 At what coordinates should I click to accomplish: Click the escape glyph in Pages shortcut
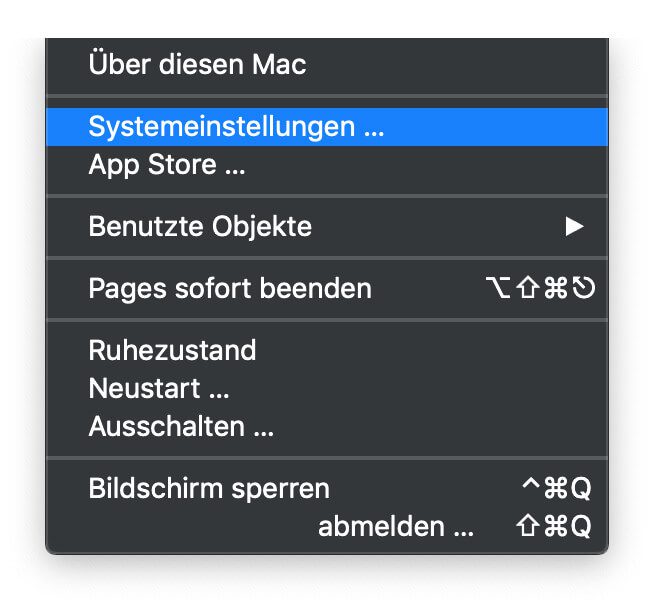coord(586,289)
